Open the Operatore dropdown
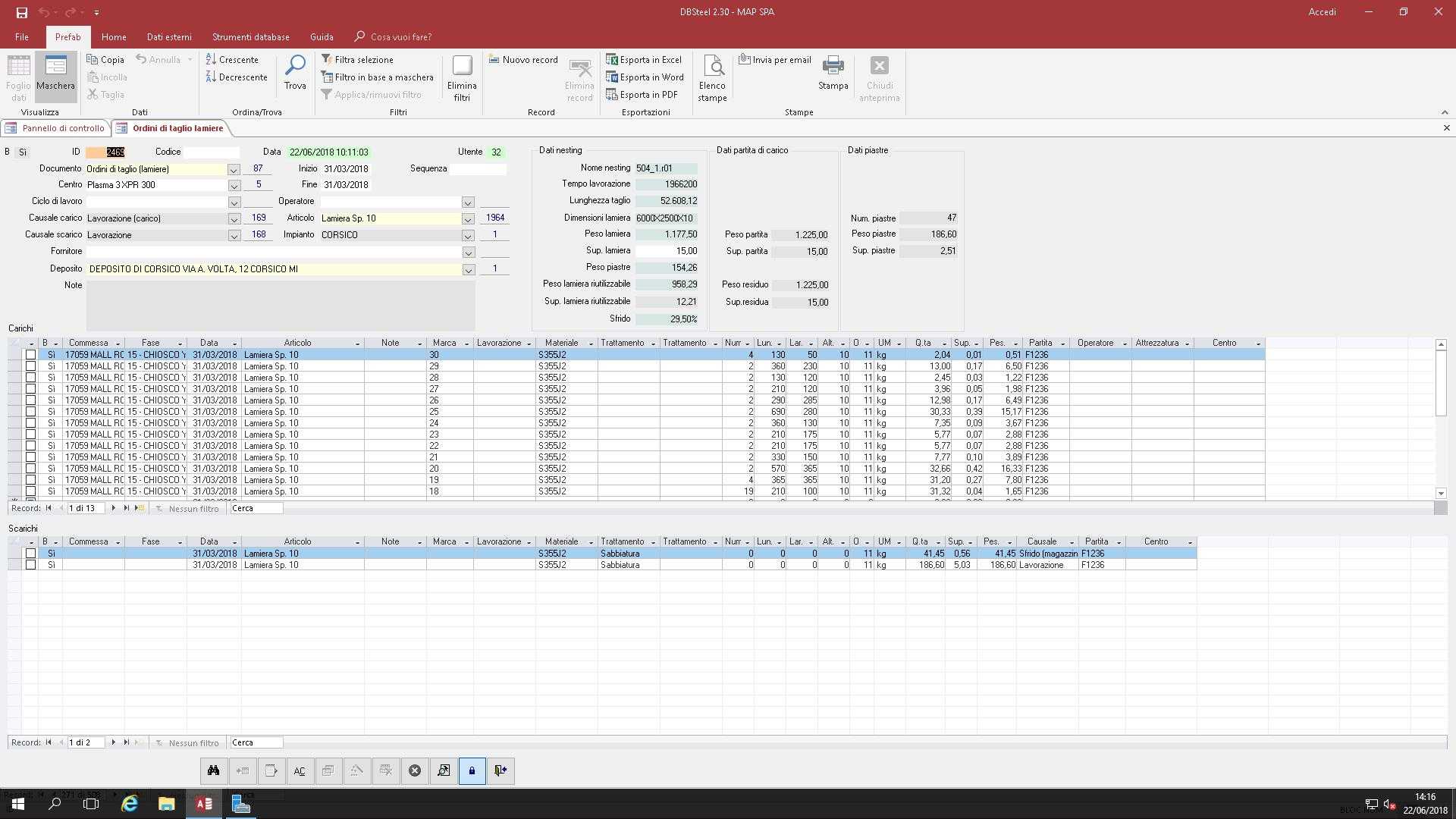 tap(468, 202)
